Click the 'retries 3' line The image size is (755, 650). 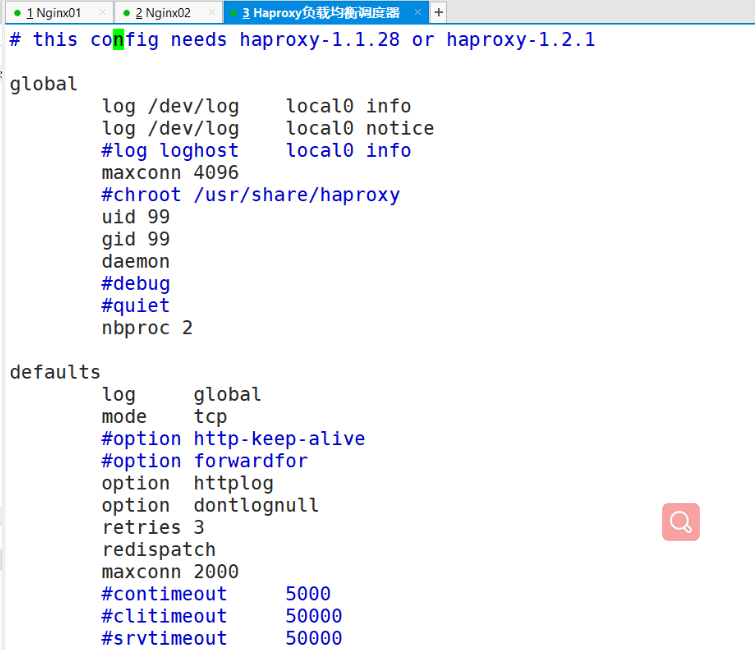tap(153, 527)
